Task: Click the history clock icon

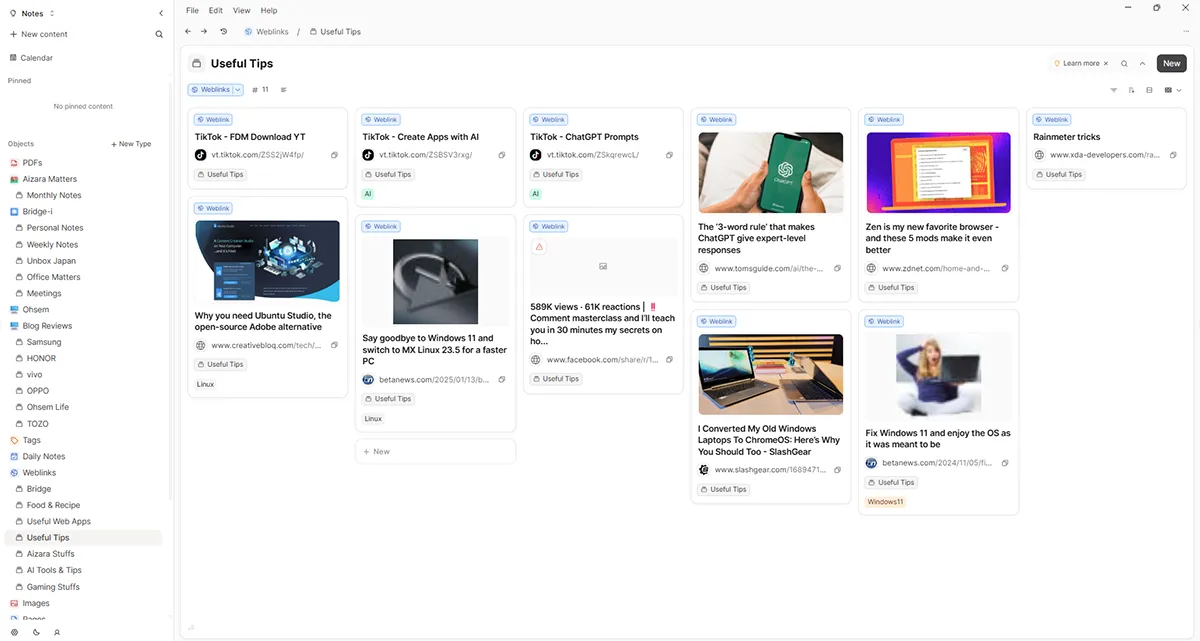Action: pos(224,32)
